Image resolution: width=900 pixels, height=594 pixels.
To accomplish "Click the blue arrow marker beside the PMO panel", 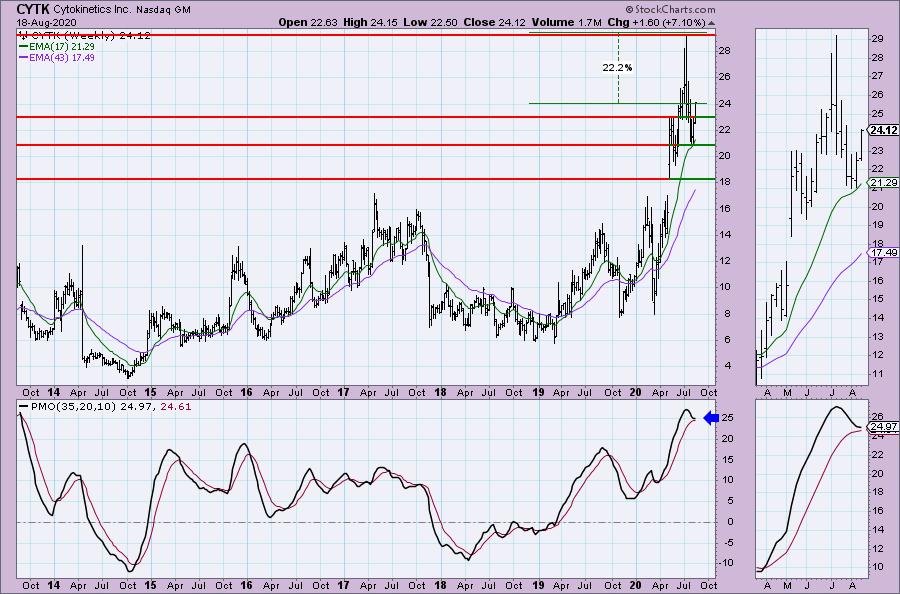I will click(x=711, y=418).
